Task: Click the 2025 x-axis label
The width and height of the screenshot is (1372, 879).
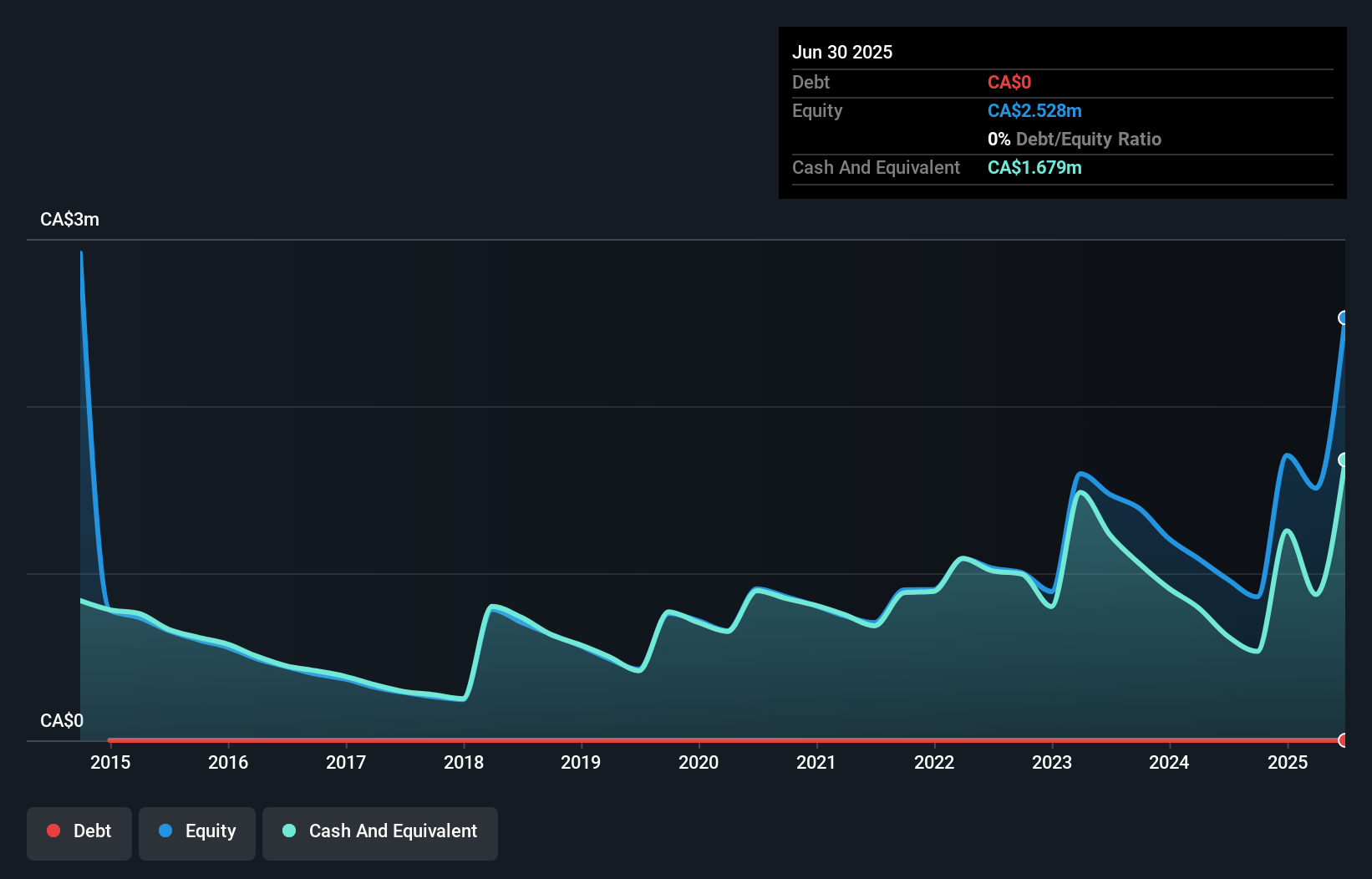Action: (x=1288, y=762)
